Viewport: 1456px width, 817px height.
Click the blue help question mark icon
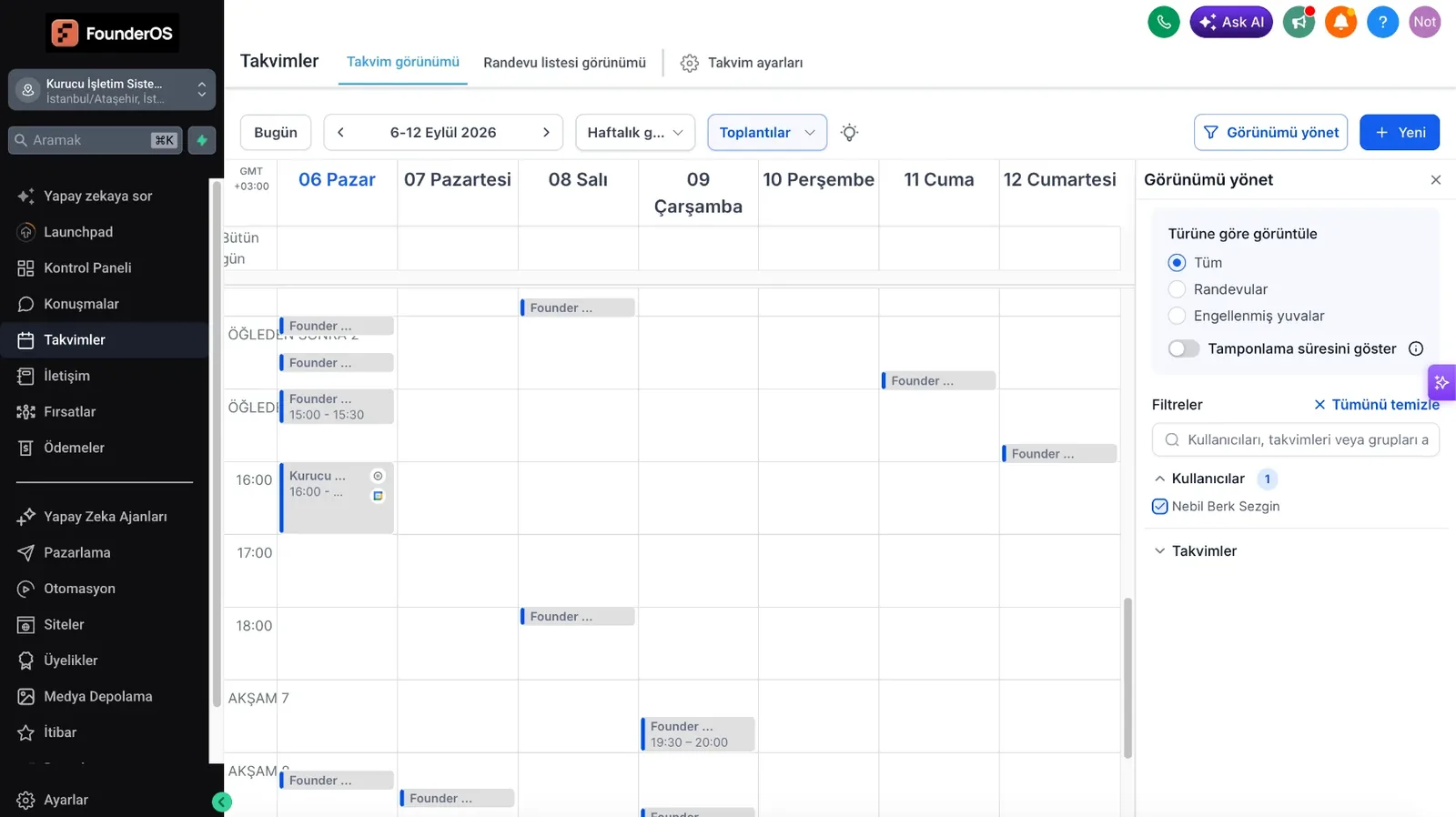(x=1382, y=22)
